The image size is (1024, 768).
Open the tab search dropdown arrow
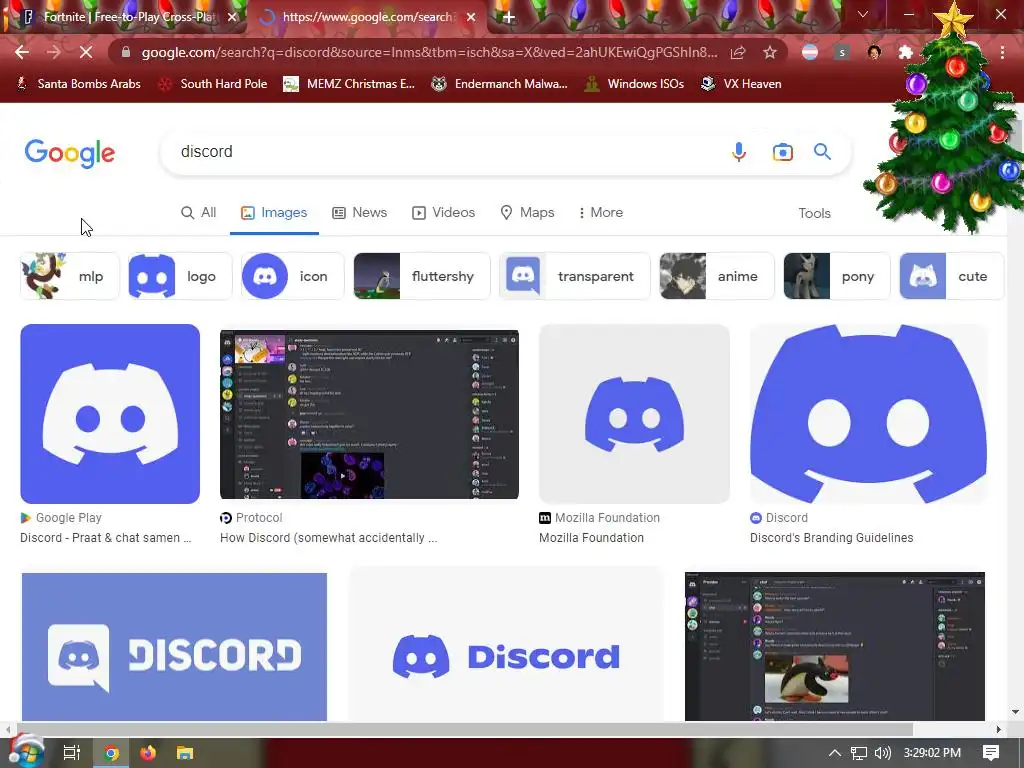[x=863, y=14]
